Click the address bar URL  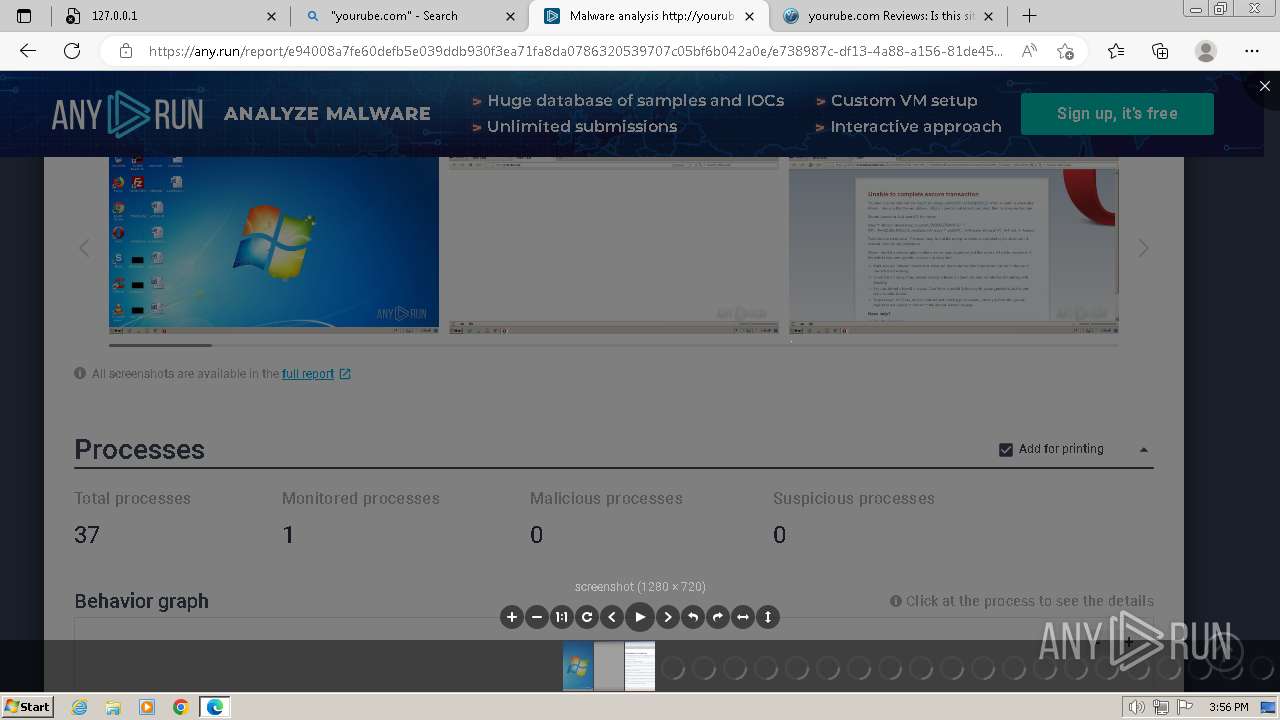click(x=575, y=51)
